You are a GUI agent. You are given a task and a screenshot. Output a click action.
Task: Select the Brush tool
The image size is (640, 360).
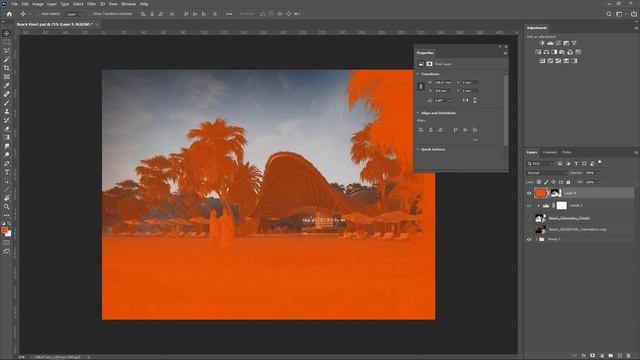tap(7, 102)
